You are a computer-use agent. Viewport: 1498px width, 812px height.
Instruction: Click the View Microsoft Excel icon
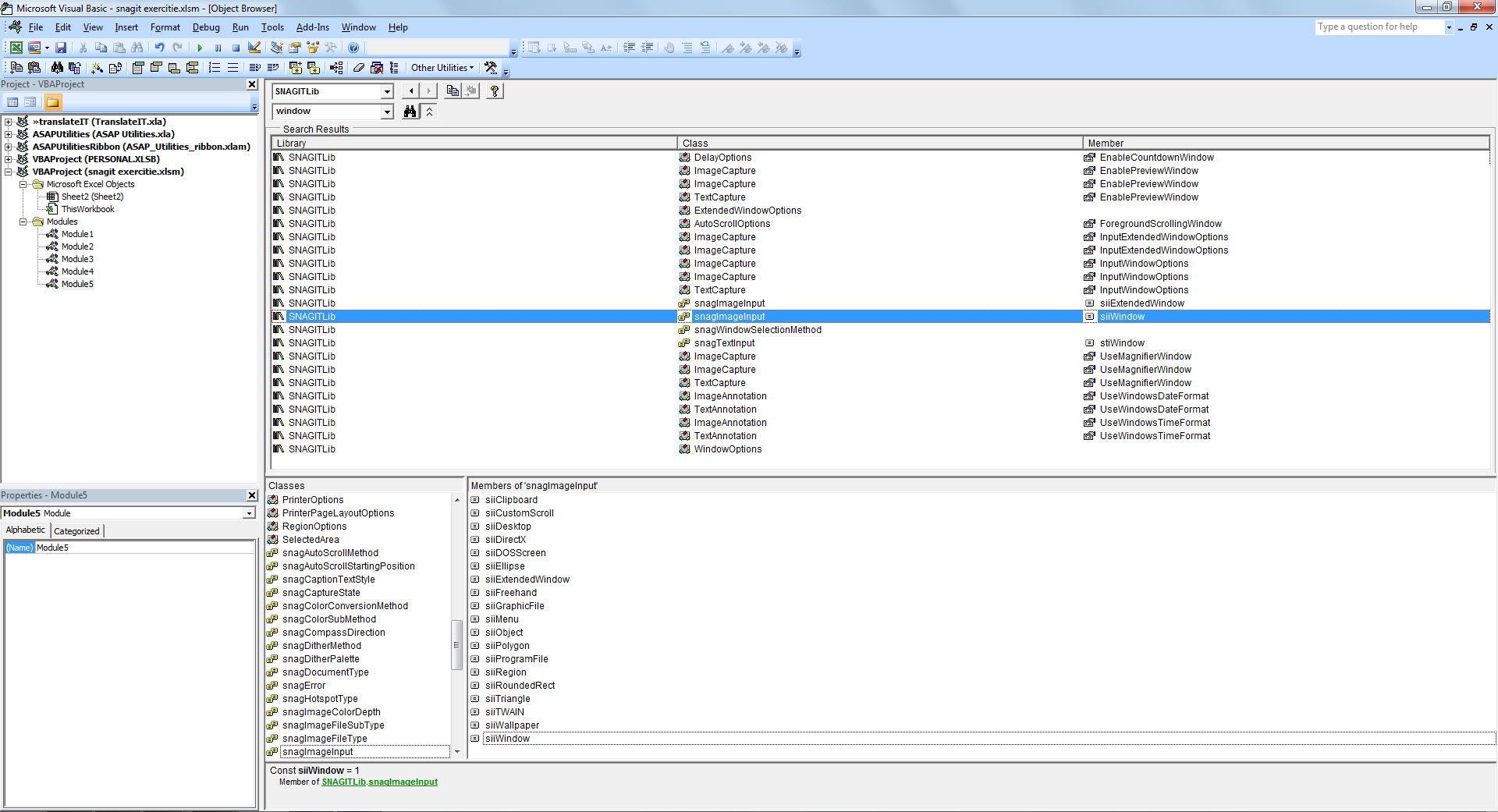pos(16,48)
